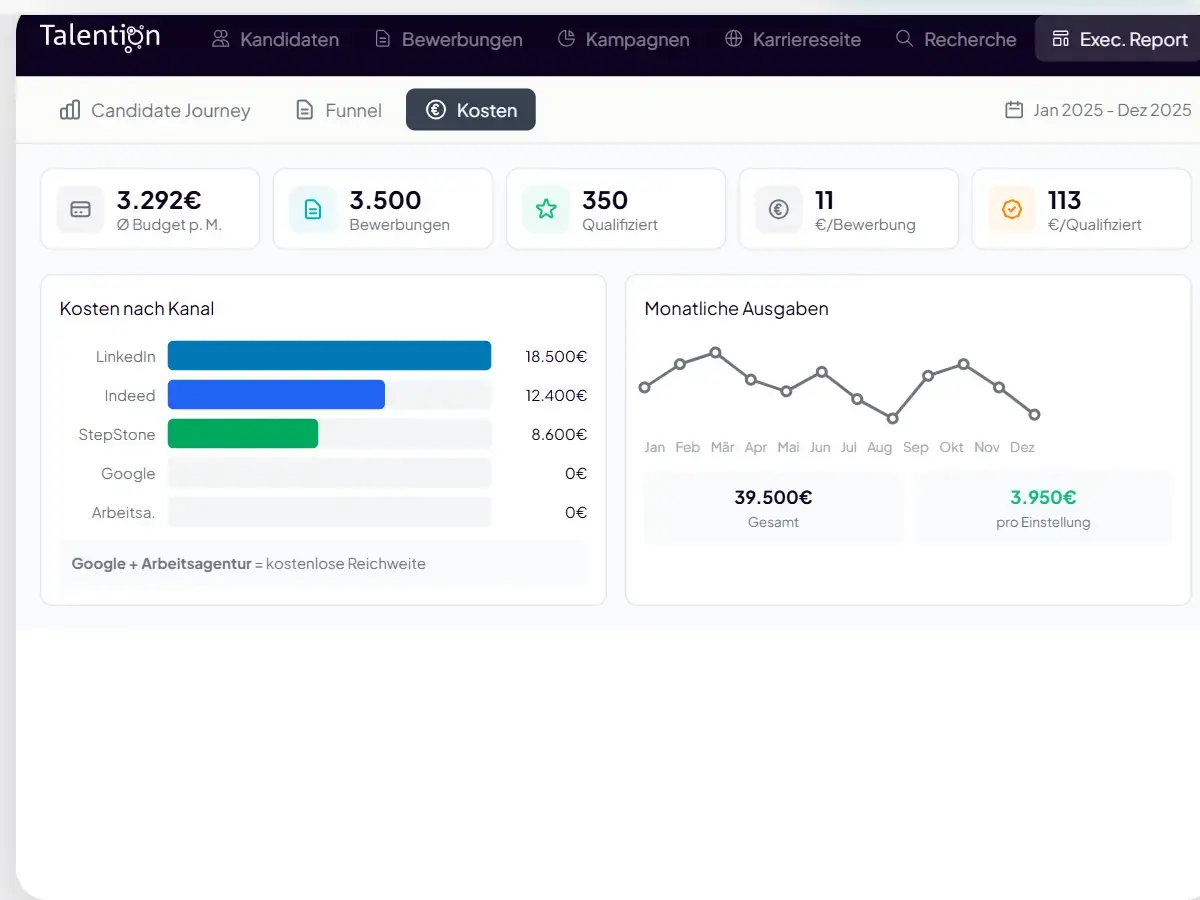Image resolution: width=1200 pixels, height=900 pixels.
Task: Click the Dez data point on the monthly chart
Action: (x=1033, y=413)
